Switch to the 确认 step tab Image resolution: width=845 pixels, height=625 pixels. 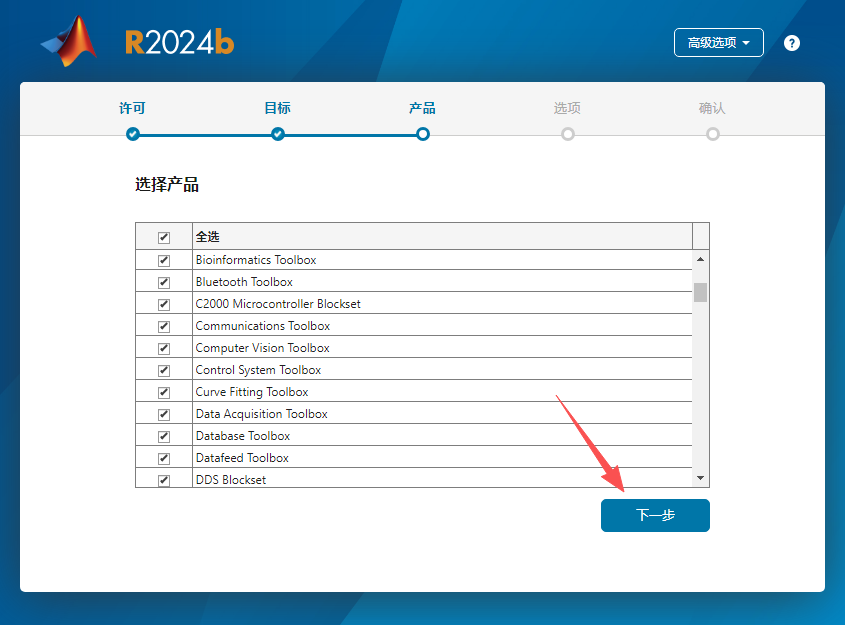click(x=712, y=107)
